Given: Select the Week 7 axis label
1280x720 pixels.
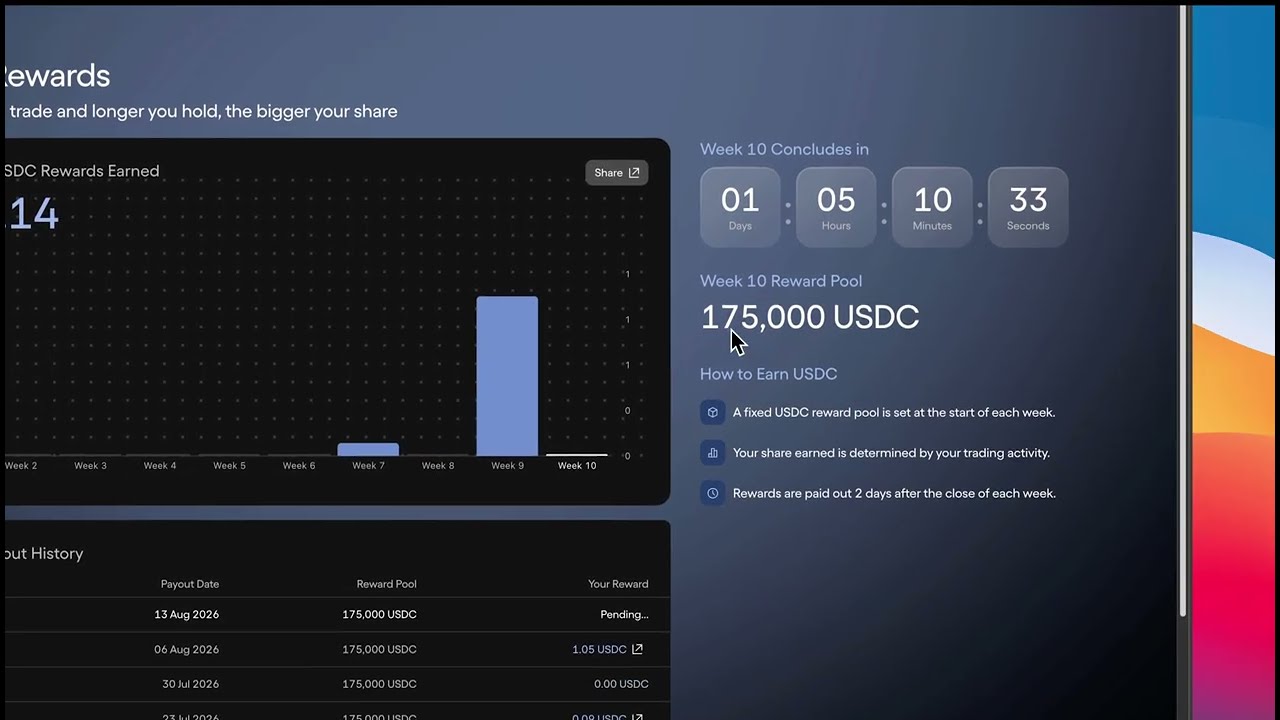Looking at the screenshot, I should pyautogui.click(x=368, y=466).
